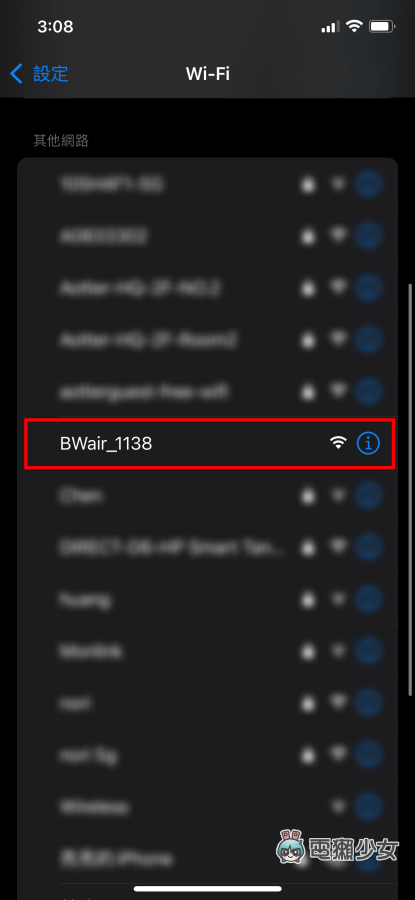The image size is (415, 900).
Task: Tap the back chevron beside 設定
Action: (x=17, y=73)
